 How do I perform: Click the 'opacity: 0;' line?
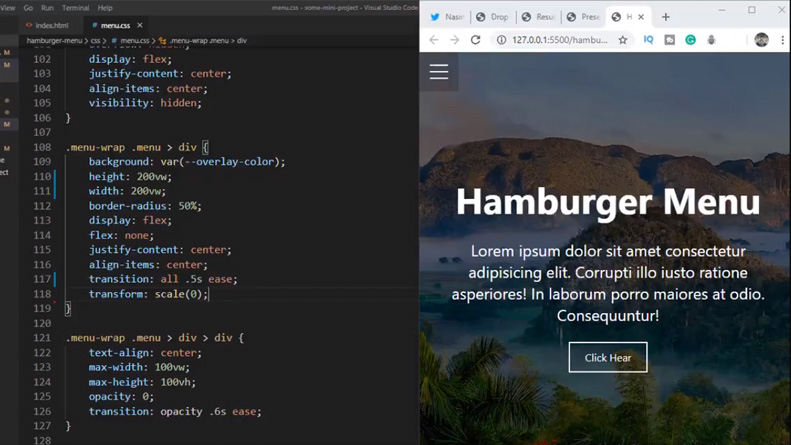(x=121, y=397)
